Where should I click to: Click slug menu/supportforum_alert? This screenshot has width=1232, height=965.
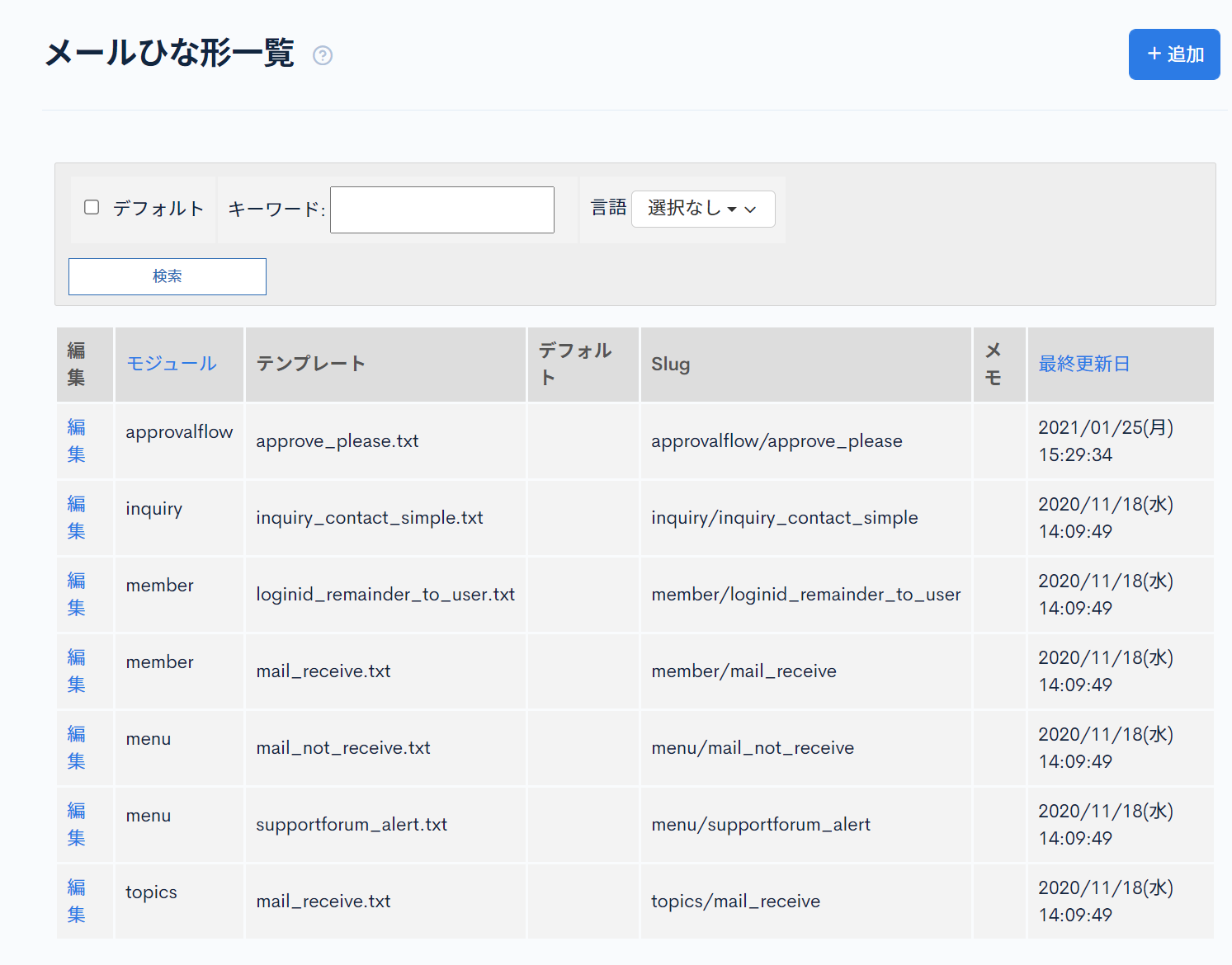pyautogui.click(x=761, y=825)
